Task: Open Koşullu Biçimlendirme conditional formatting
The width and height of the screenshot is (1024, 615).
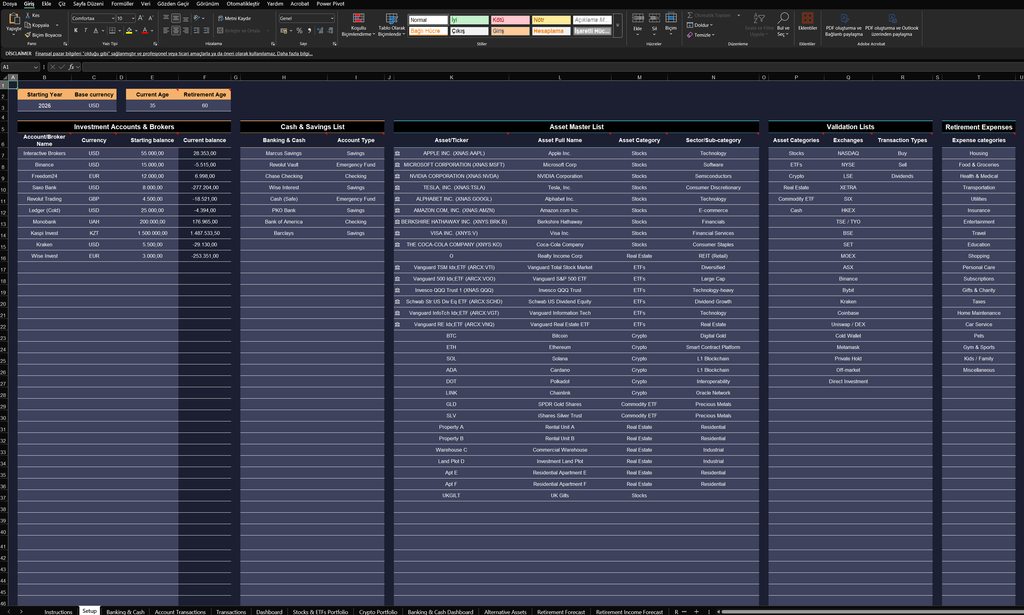Action: [x=359, y=25]
